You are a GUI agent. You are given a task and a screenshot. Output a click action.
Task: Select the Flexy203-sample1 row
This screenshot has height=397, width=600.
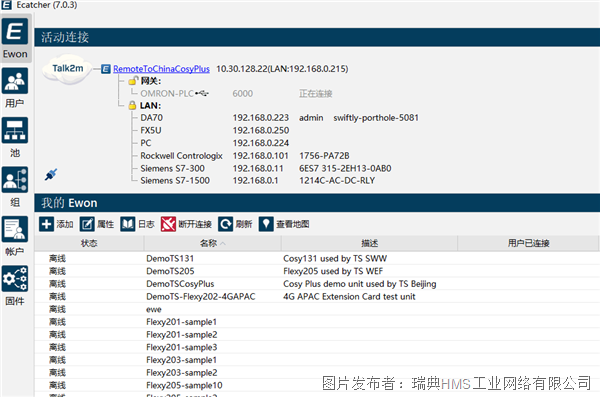click(317, 359)
